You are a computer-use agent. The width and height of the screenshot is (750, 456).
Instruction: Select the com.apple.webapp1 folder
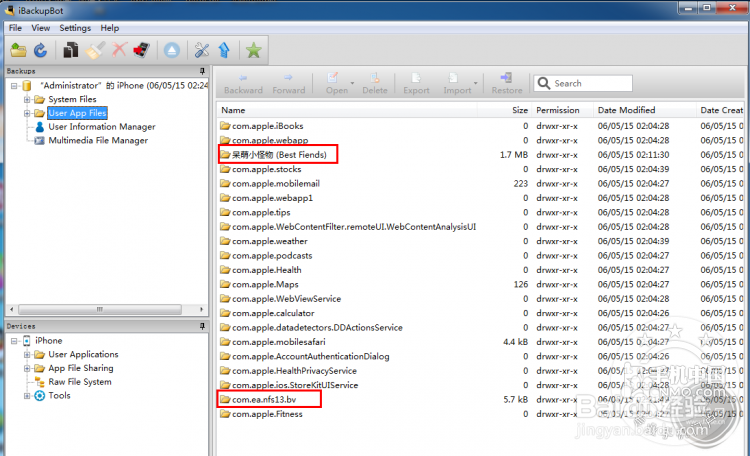coord(272,198)
